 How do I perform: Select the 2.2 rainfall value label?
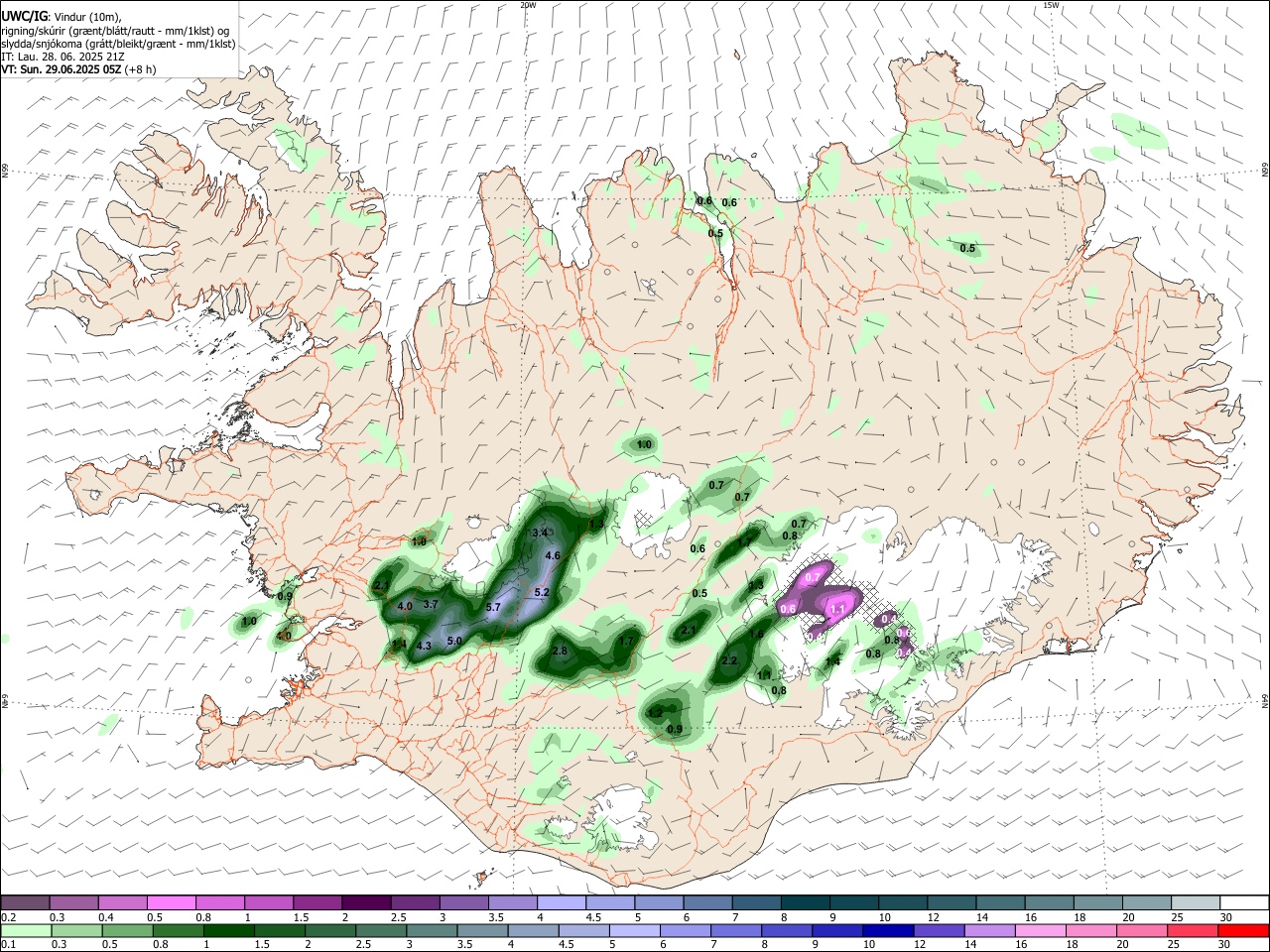[x=730, y=660]
